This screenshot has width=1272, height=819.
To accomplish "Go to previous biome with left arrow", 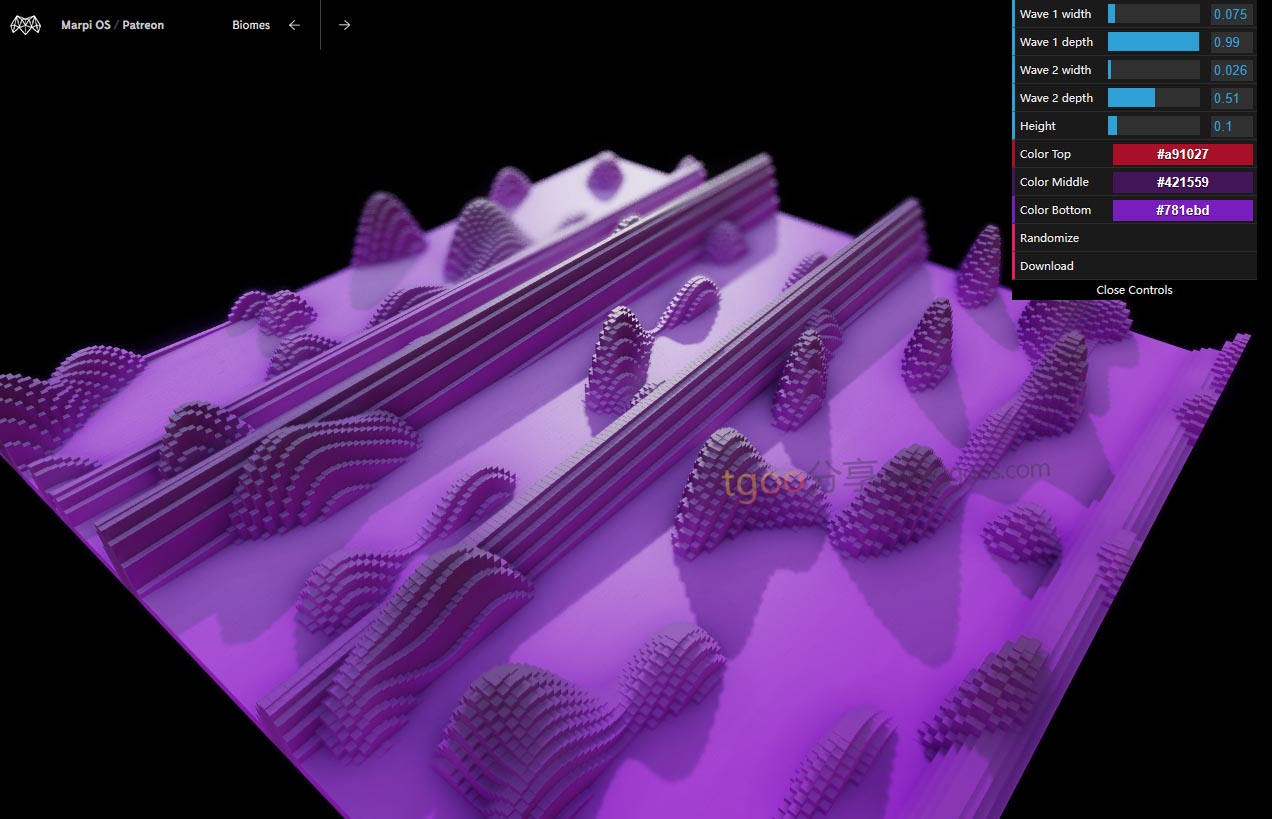I will 294,25.
